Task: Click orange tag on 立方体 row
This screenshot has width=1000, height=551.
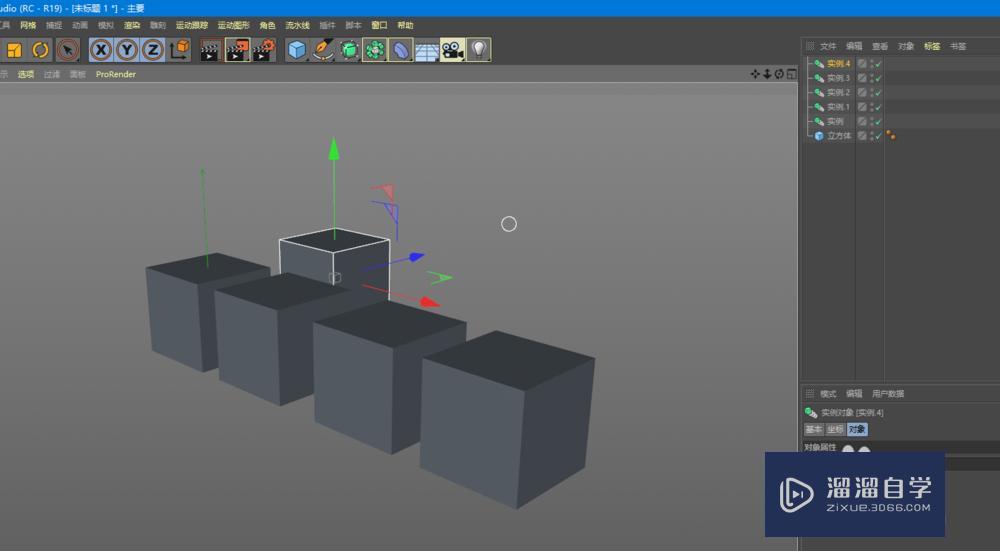Action: pos(891,135)
